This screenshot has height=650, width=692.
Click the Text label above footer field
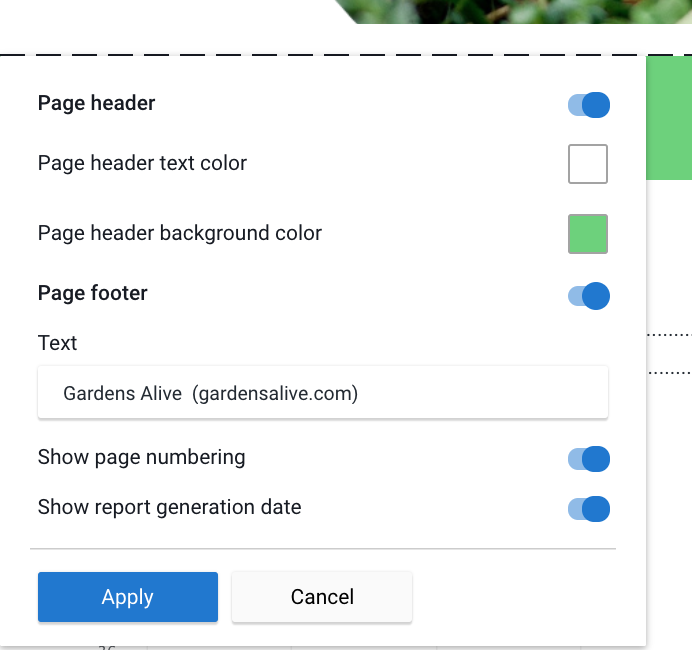57,343
